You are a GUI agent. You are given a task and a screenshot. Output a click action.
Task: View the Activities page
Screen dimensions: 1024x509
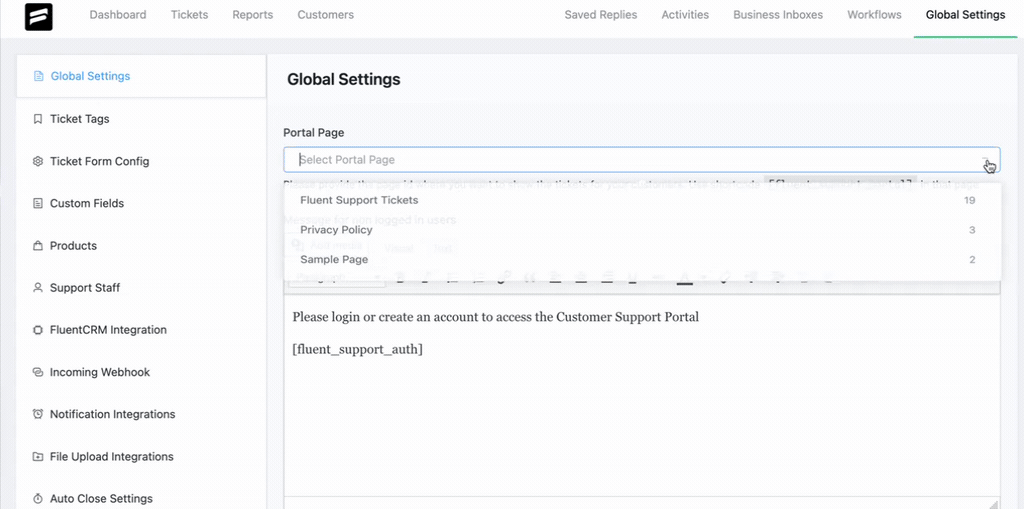[x=685, y=14]
